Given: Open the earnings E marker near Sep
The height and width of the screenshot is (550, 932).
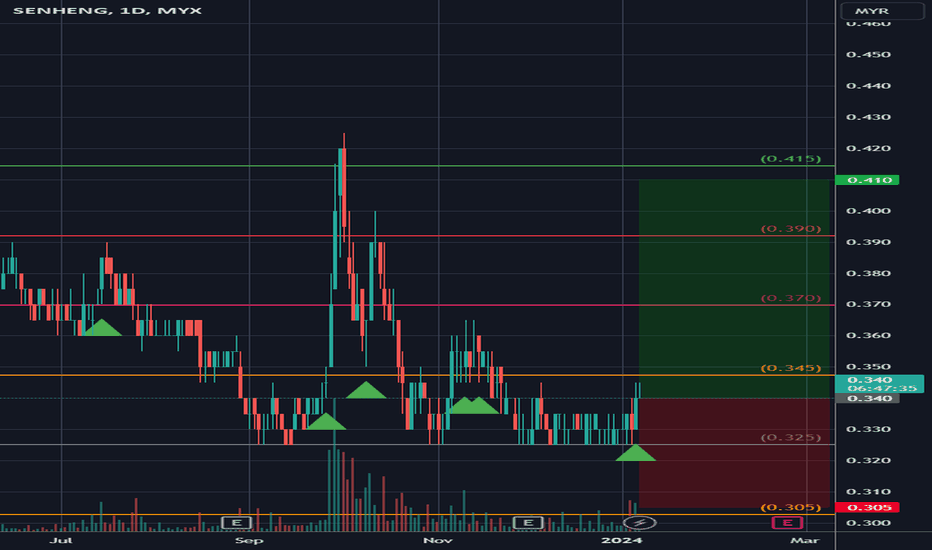Looking at the screenshot, I should pos(237,523).
